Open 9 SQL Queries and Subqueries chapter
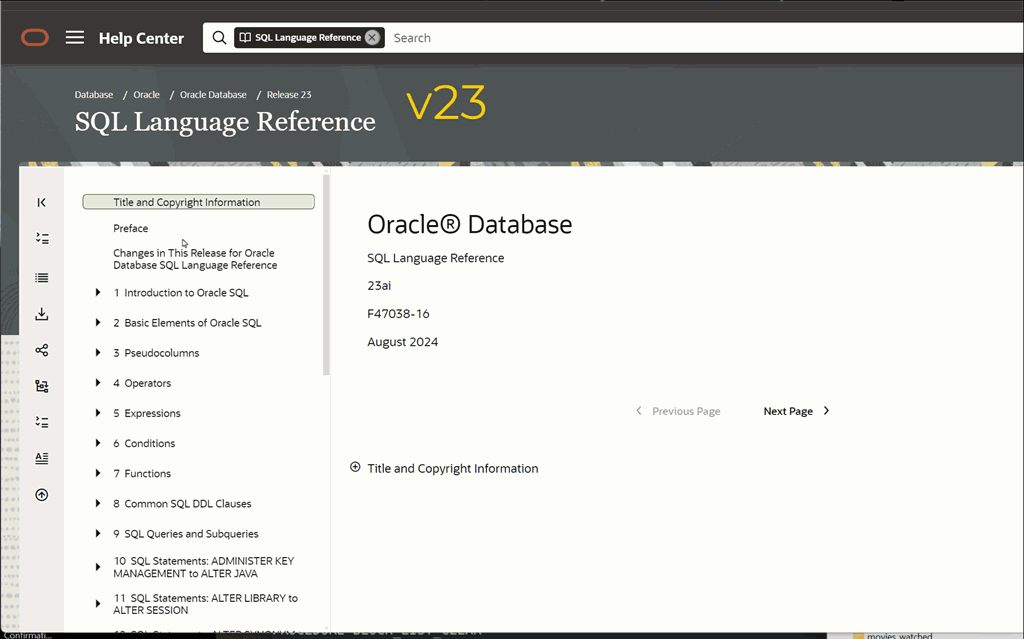Image resolution: width=1024 pixels, height=639 pixels. [x=186, y=534]
